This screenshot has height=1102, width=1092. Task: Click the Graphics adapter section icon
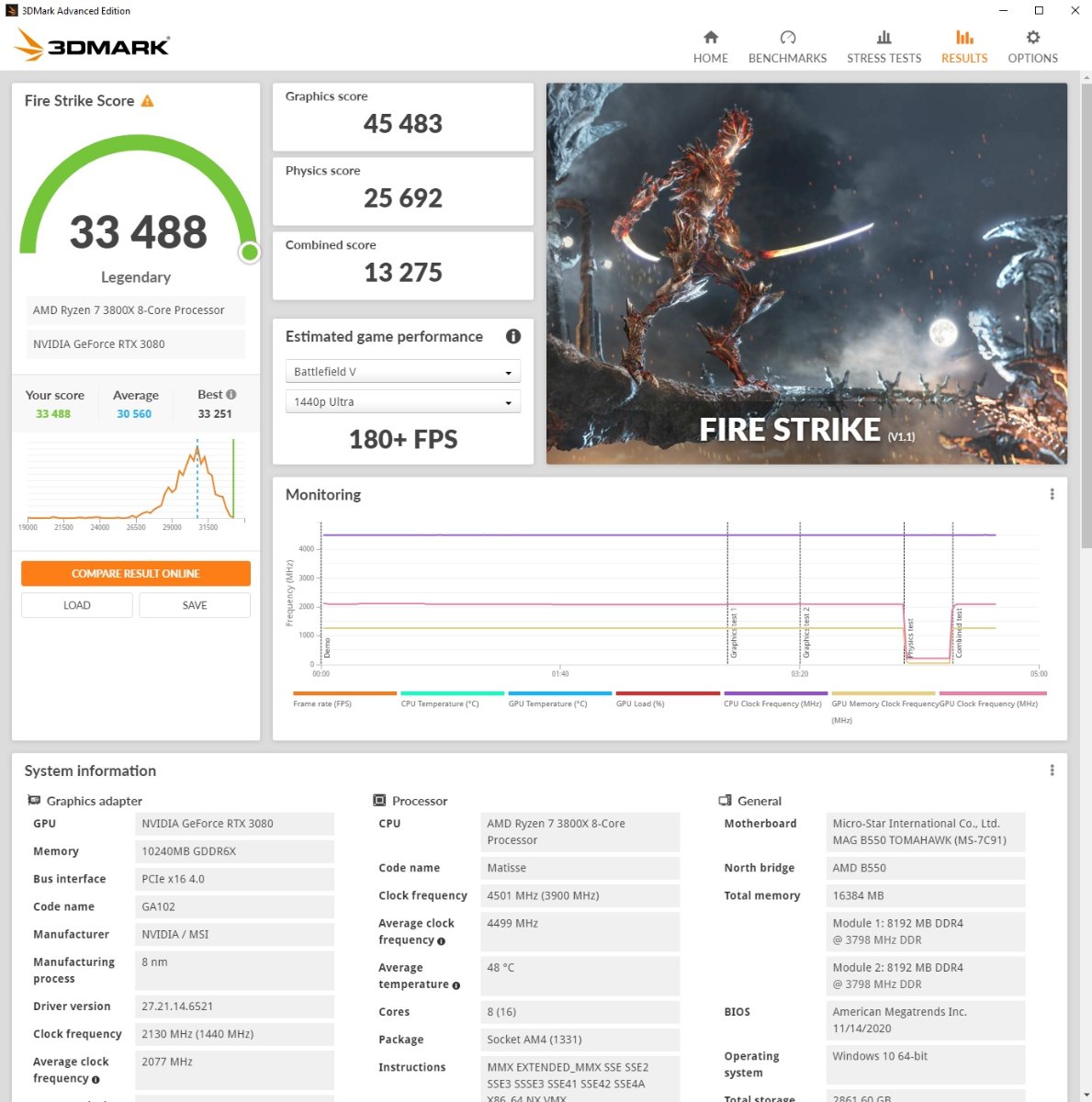pyautogui.click(x=34, y=800)
